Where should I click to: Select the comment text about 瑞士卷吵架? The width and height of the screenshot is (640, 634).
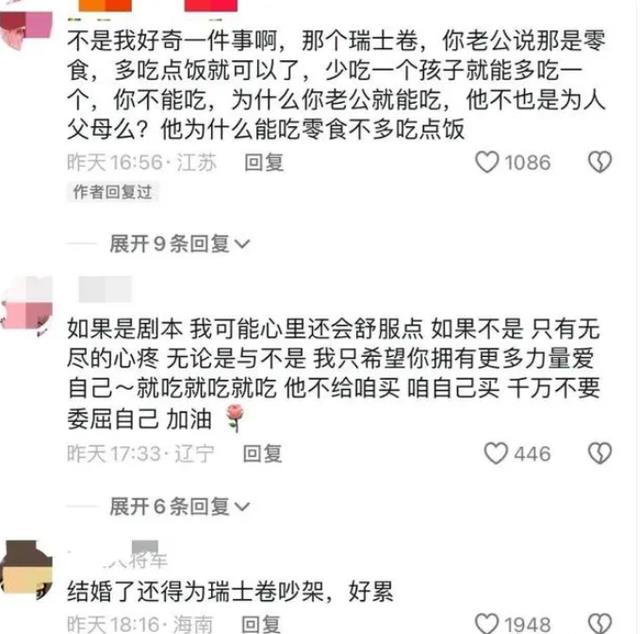[231, 592]
